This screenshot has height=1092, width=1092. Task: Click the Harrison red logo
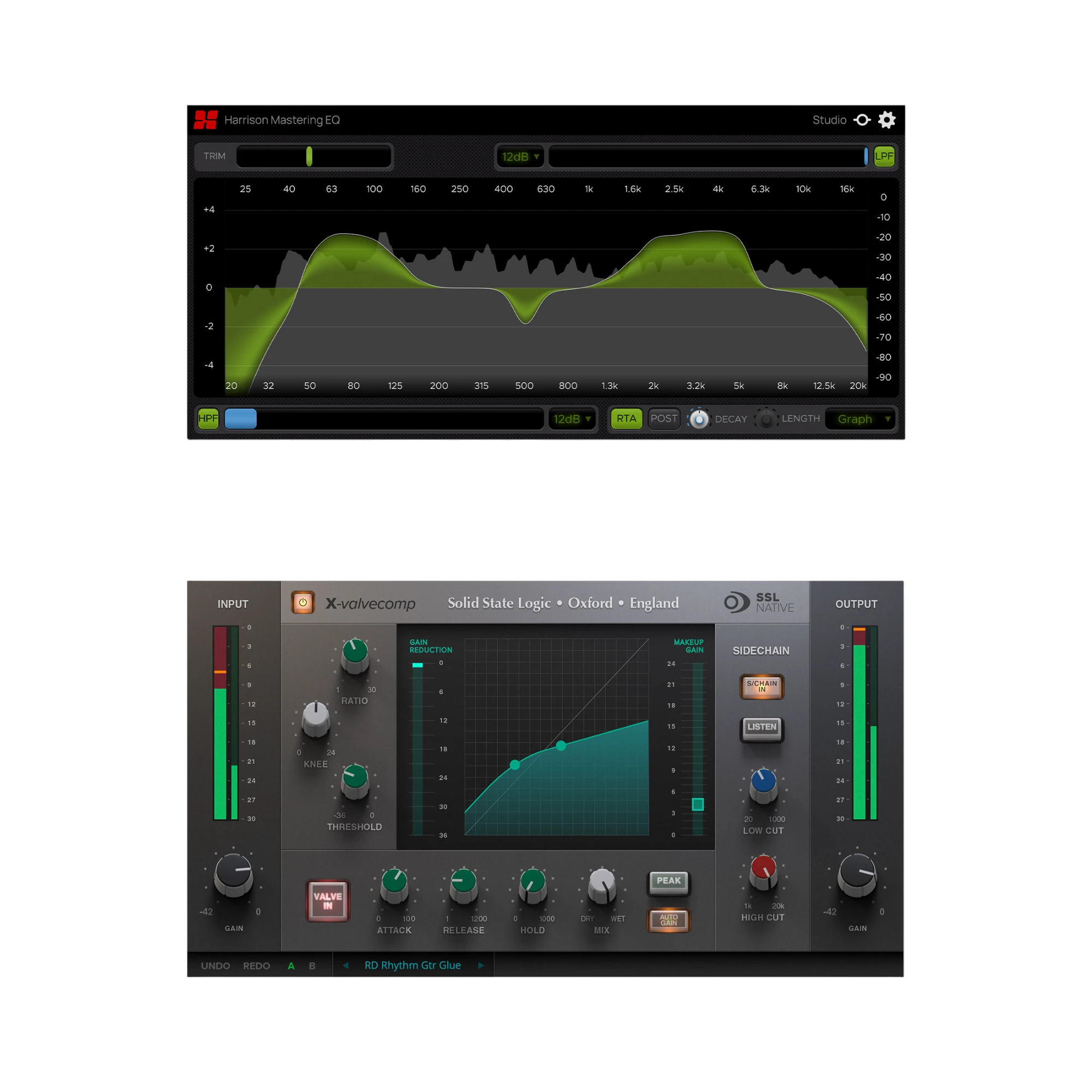pyautogui.click(x=206, y=120)
